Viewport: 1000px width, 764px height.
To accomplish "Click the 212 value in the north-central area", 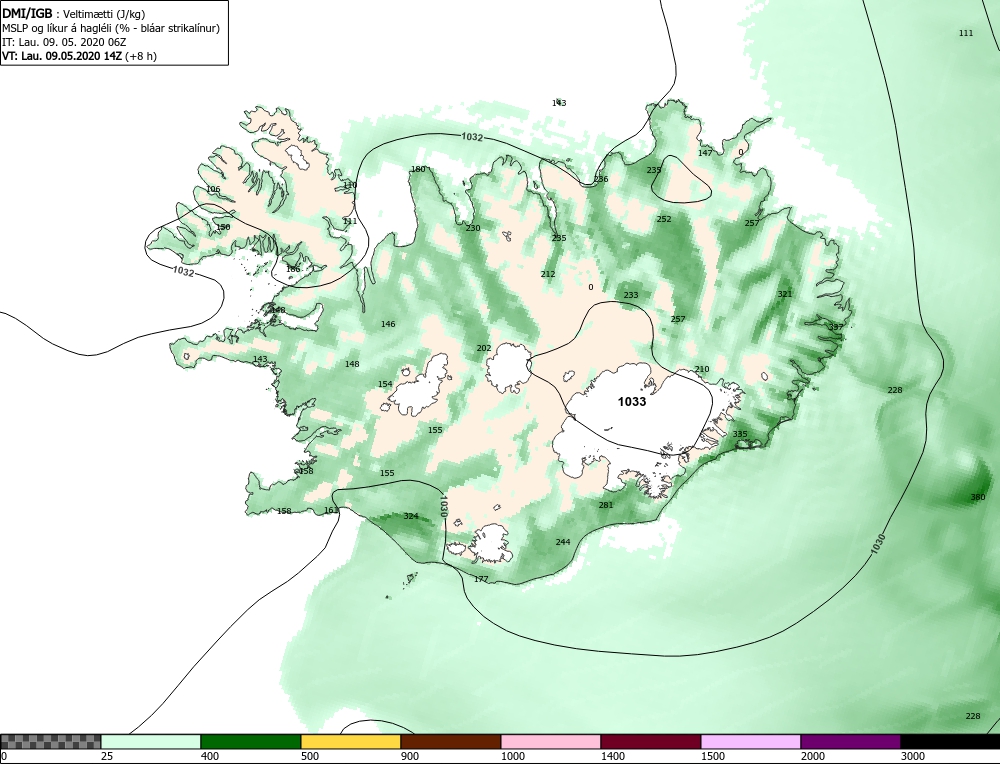I will (548, 274).
